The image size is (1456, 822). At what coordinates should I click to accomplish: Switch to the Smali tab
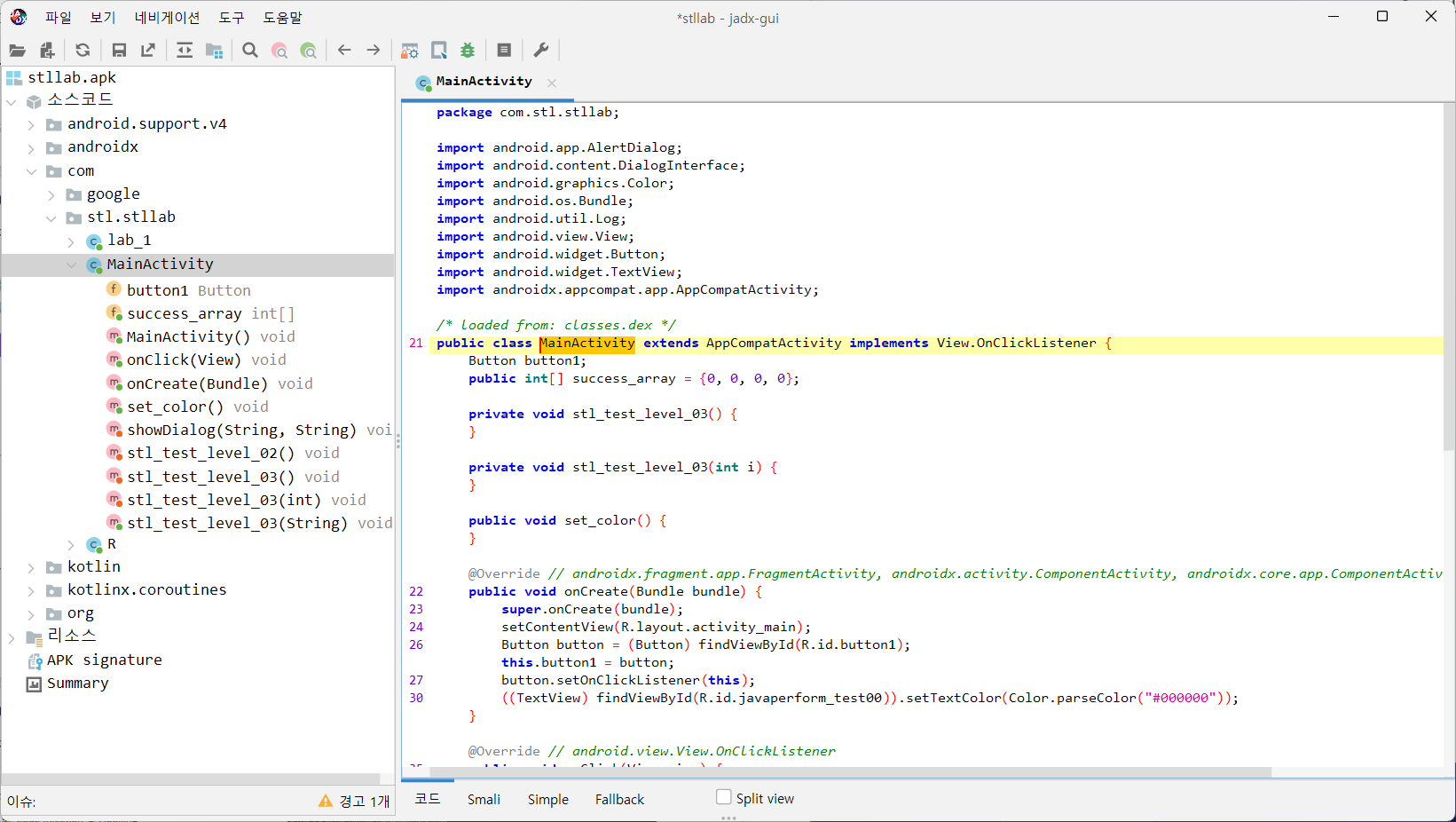(484, 799)
